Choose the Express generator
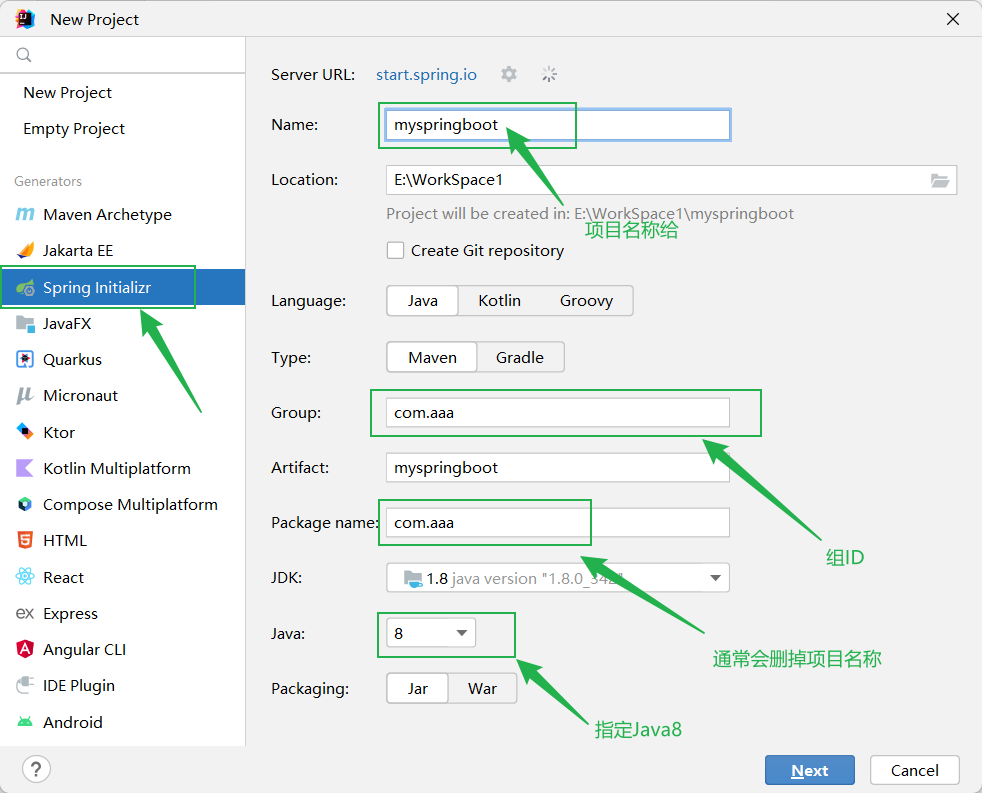 point(123,613)
